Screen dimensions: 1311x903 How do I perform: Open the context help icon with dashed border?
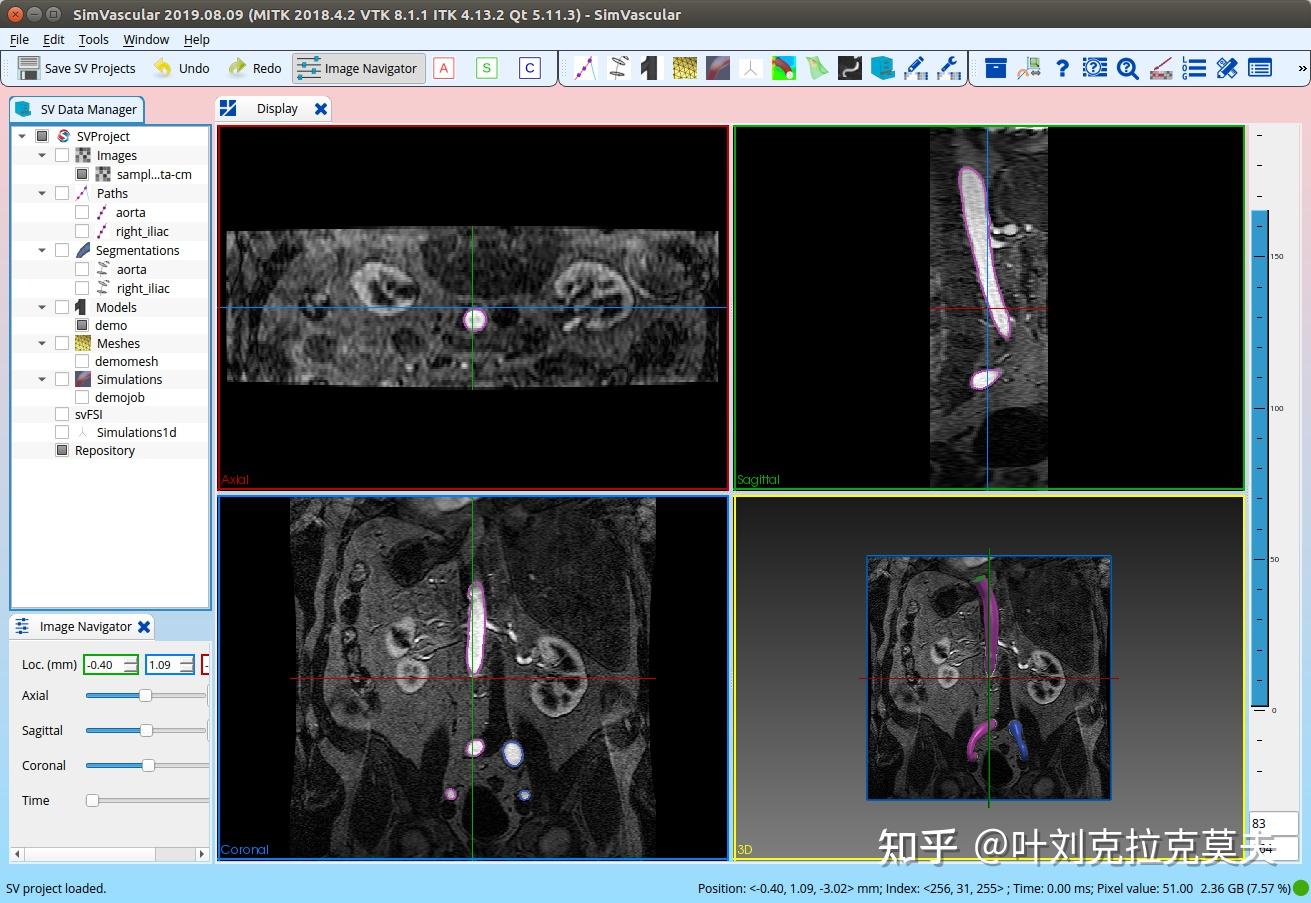click(x=1095, y=68)
